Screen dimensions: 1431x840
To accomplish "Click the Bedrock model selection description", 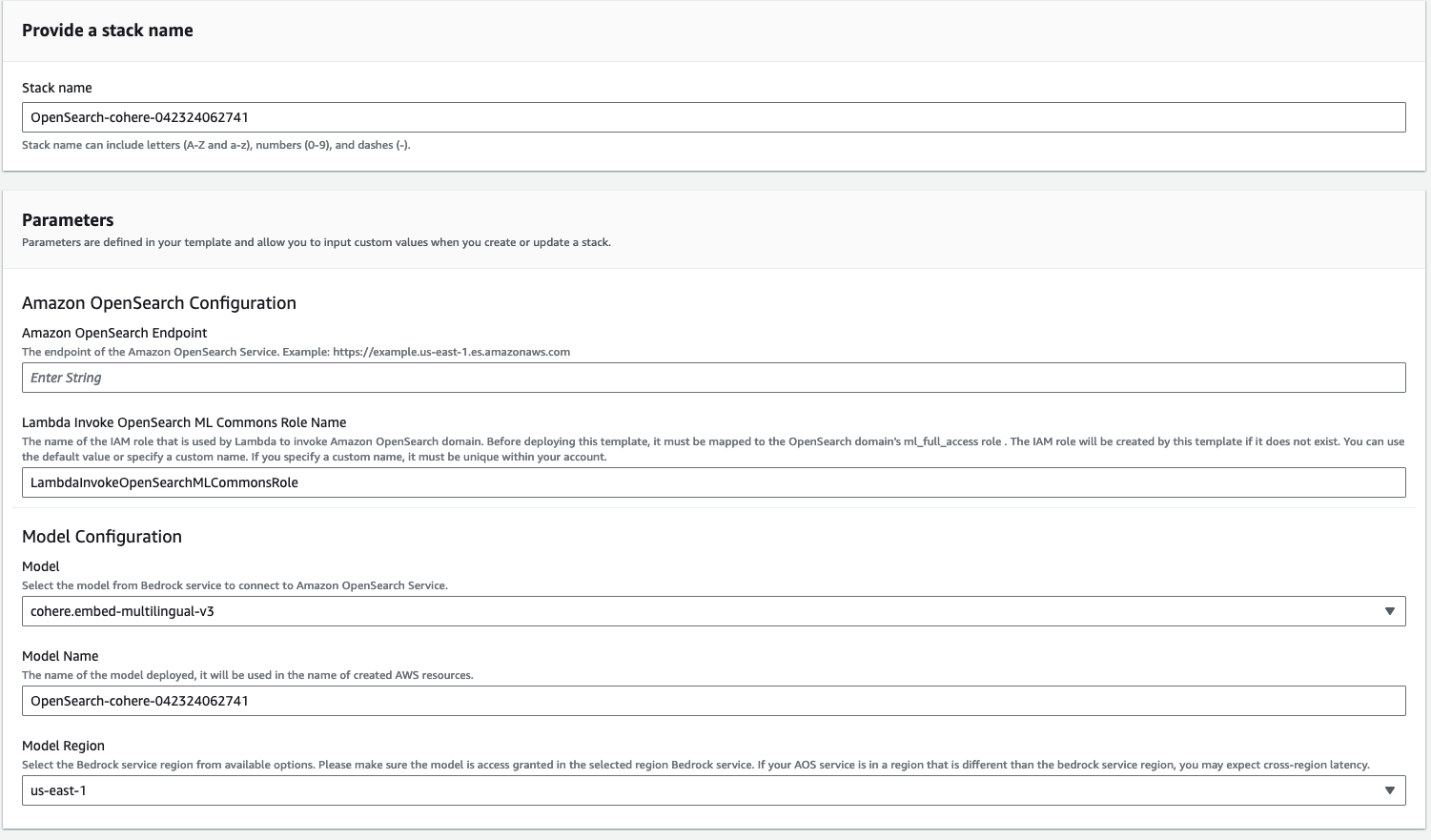I will pos(235,585).
